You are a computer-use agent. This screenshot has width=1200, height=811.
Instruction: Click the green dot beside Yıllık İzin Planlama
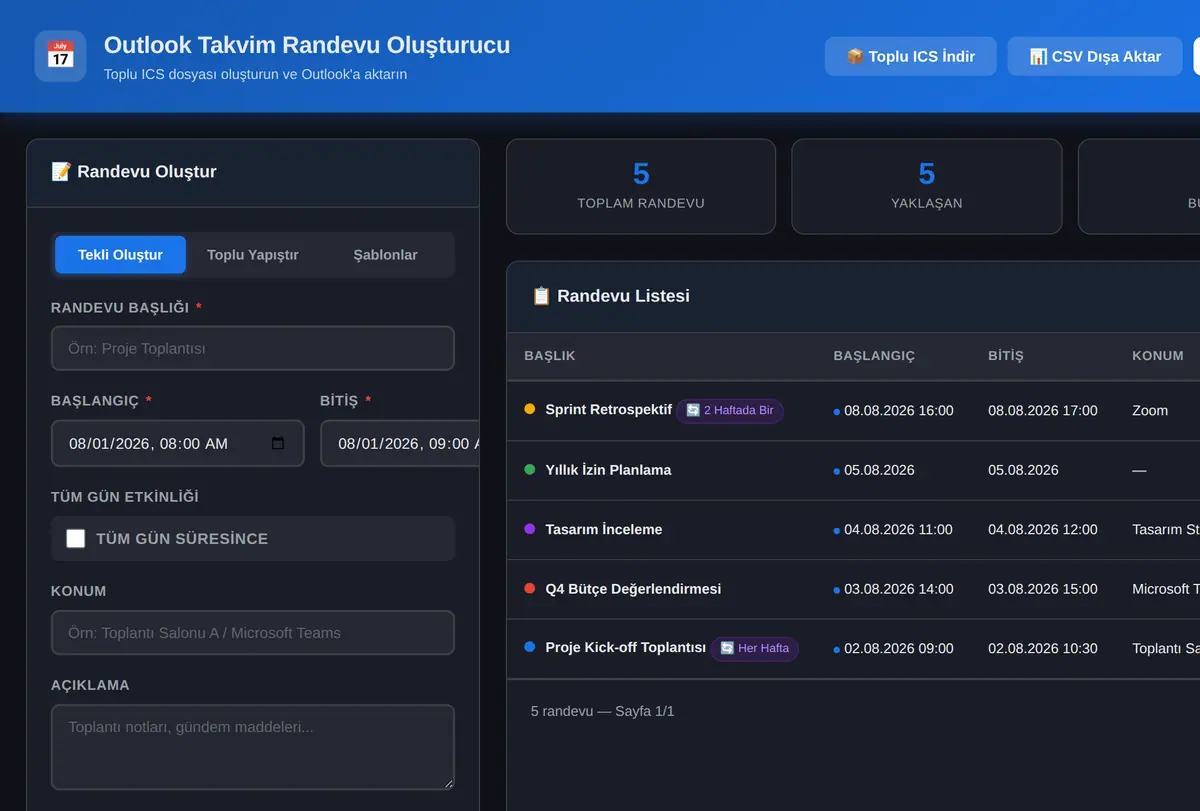530,469
